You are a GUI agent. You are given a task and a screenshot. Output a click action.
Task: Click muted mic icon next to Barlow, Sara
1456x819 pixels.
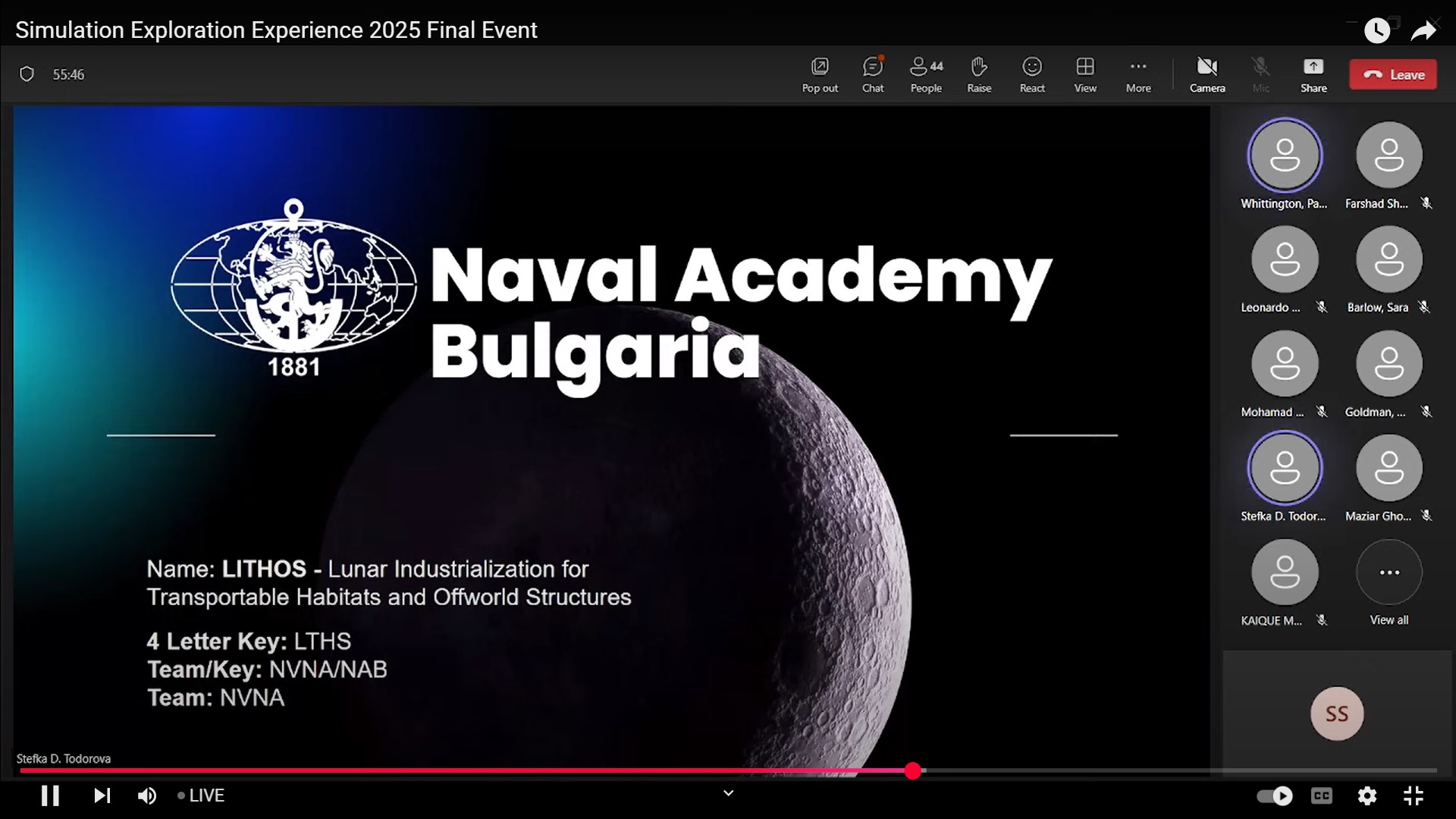click(1424, 307)
